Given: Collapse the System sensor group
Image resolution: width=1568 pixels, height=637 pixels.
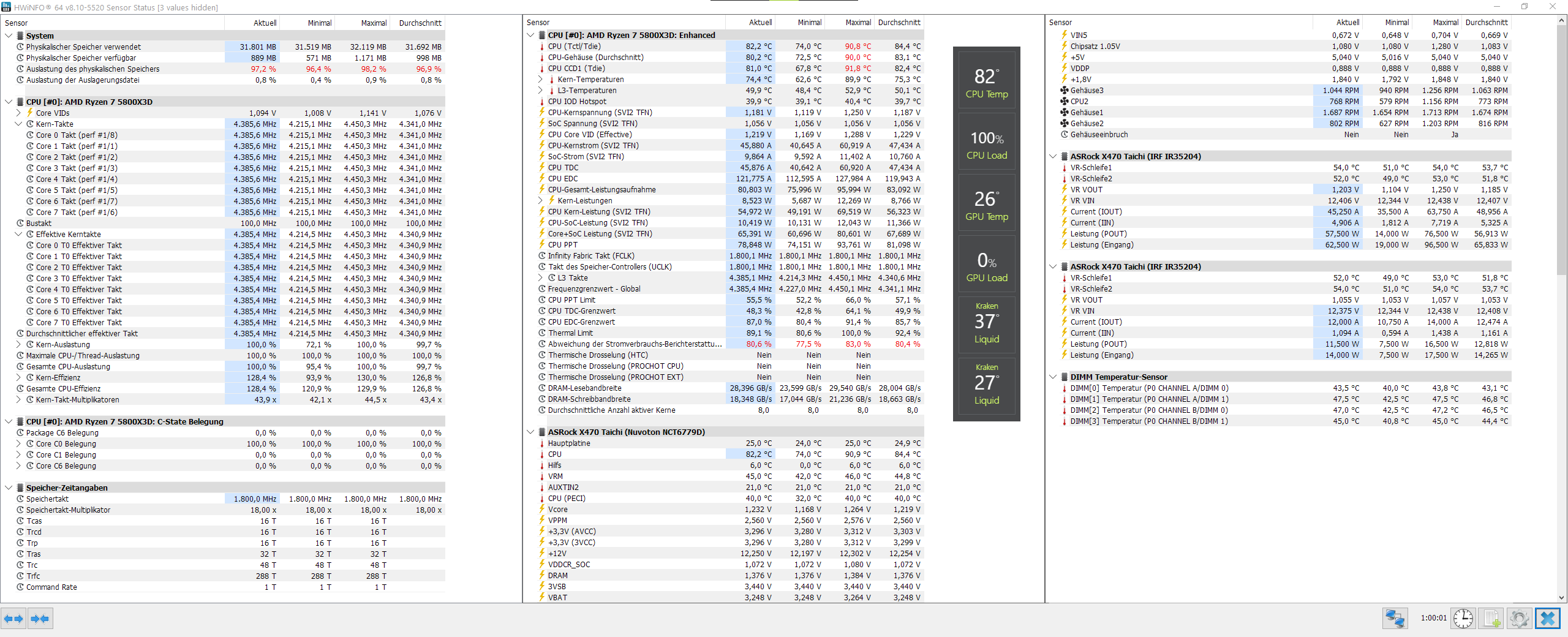Looking at the screenshot, I should point(9,36).
